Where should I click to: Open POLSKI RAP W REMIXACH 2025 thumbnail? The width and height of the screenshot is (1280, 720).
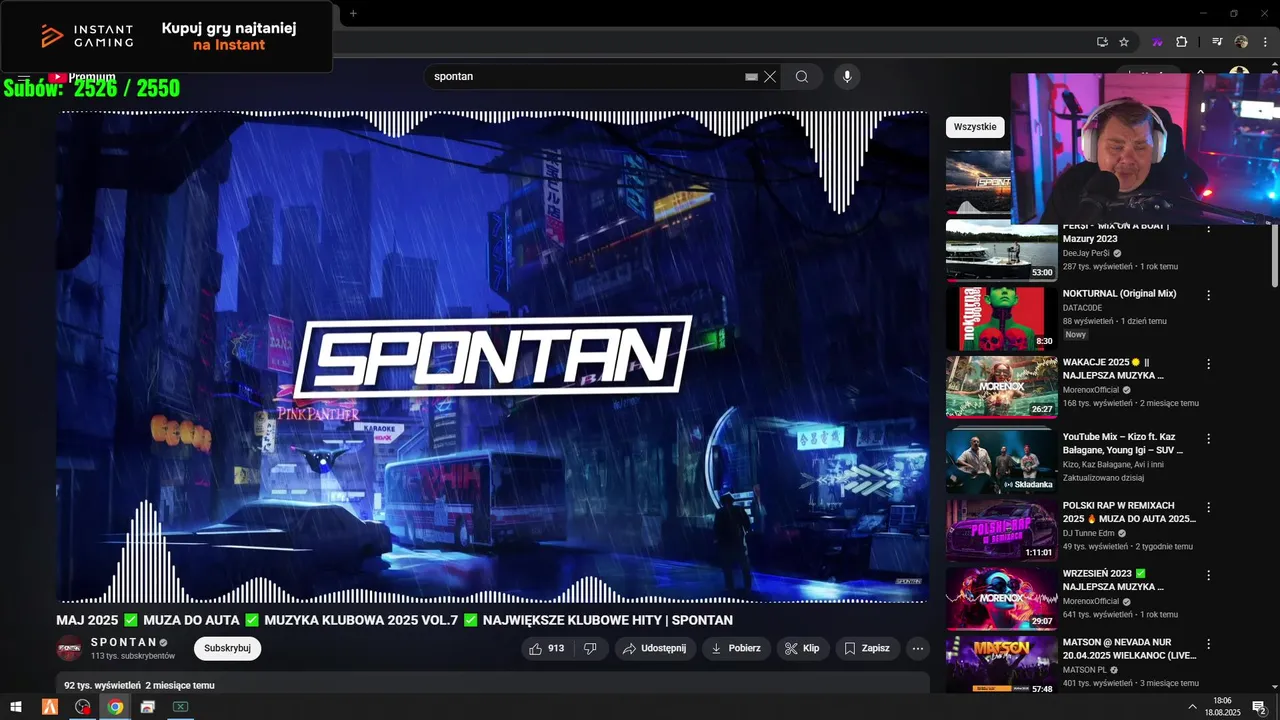click(x=1001, y=530)
